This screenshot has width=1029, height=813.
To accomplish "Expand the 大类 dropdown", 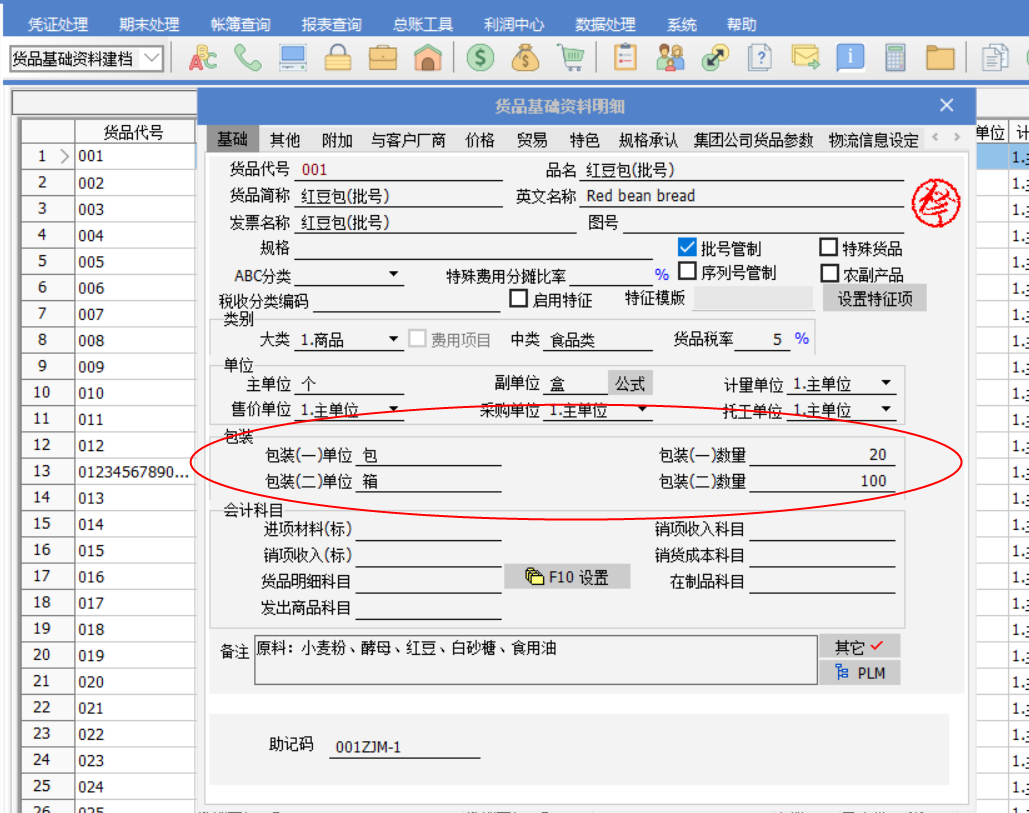I will [393, 339].
